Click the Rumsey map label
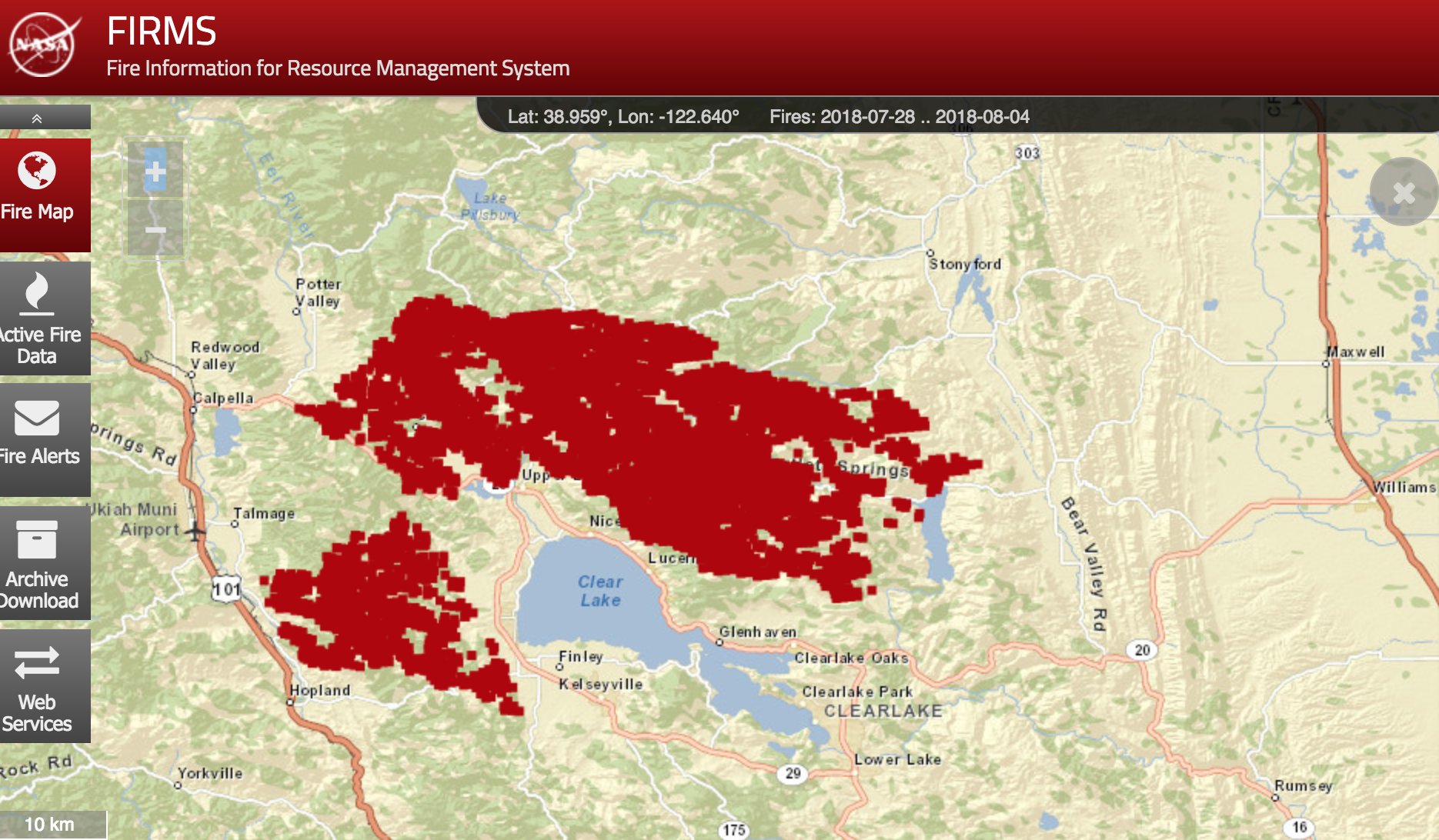 pos(1304,785)
